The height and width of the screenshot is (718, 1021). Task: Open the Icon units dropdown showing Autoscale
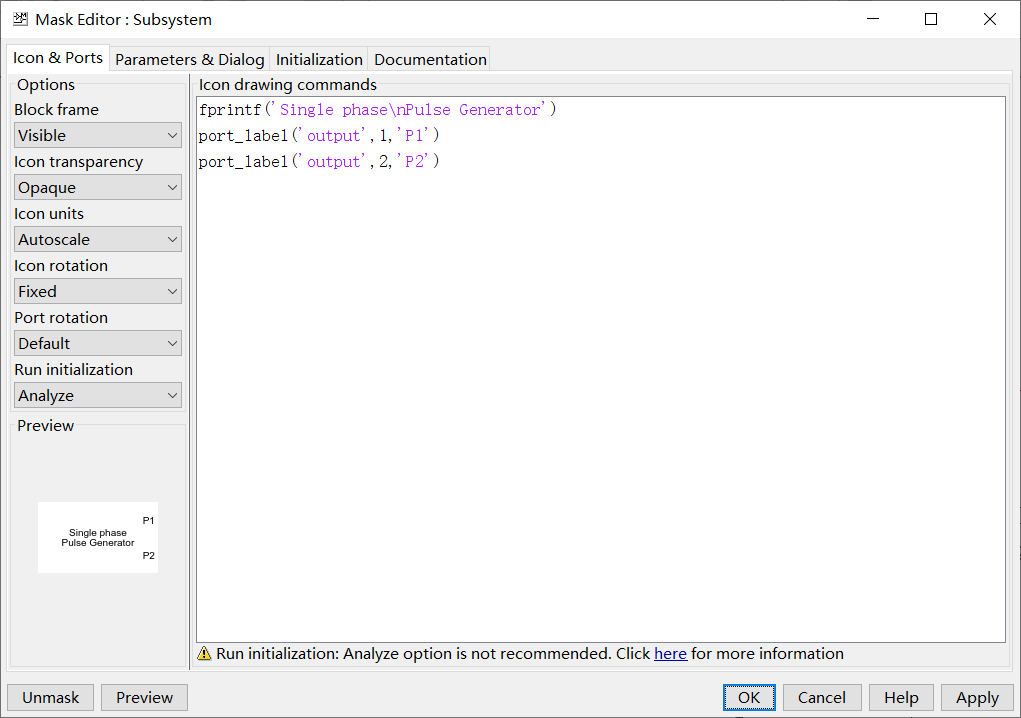coord(98,240)
